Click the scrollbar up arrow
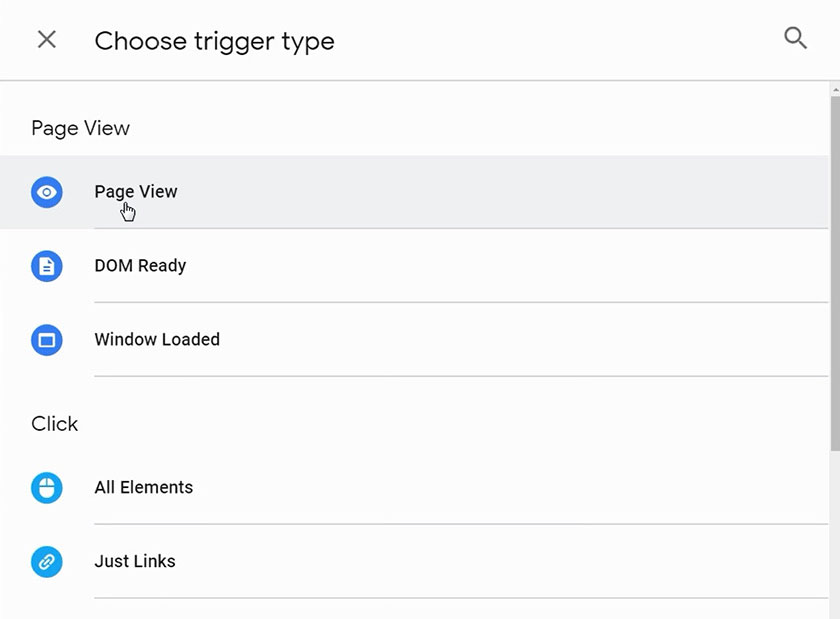The image size is (840, 619). 834,89
